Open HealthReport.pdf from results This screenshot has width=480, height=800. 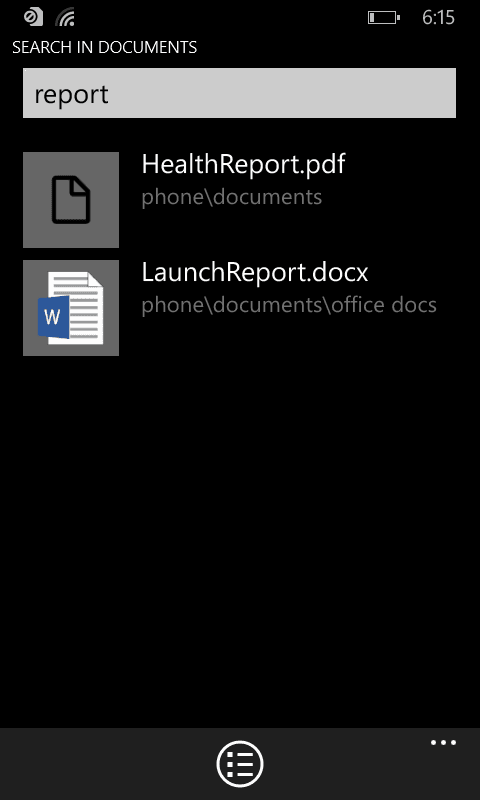[243, 164]
